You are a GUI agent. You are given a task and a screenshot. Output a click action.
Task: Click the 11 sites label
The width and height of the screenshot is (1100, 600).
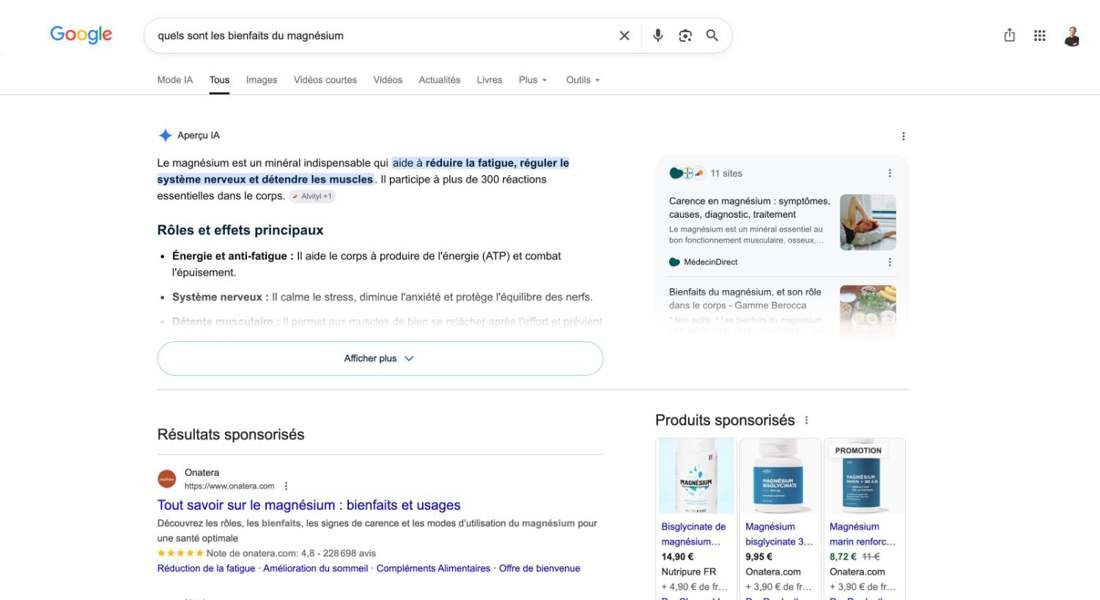726,173
